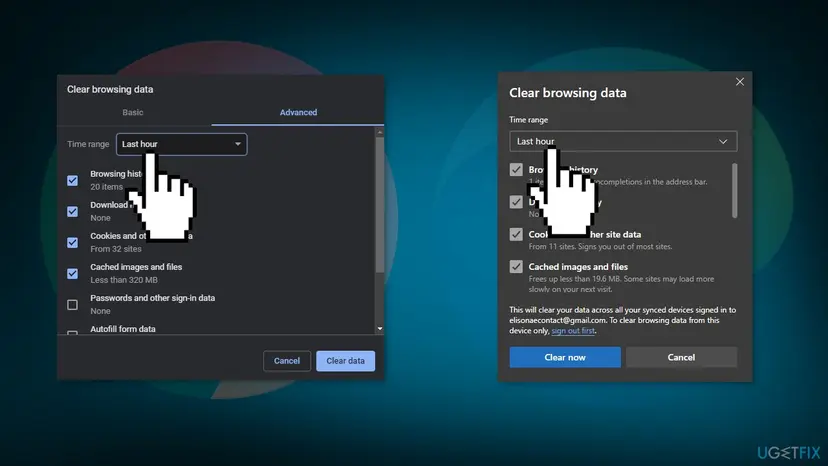Image resolution: width=828 pixels, height=466 pixels.
Task: Uncheck Browsing history in Edge dialog
Action: 516,170
